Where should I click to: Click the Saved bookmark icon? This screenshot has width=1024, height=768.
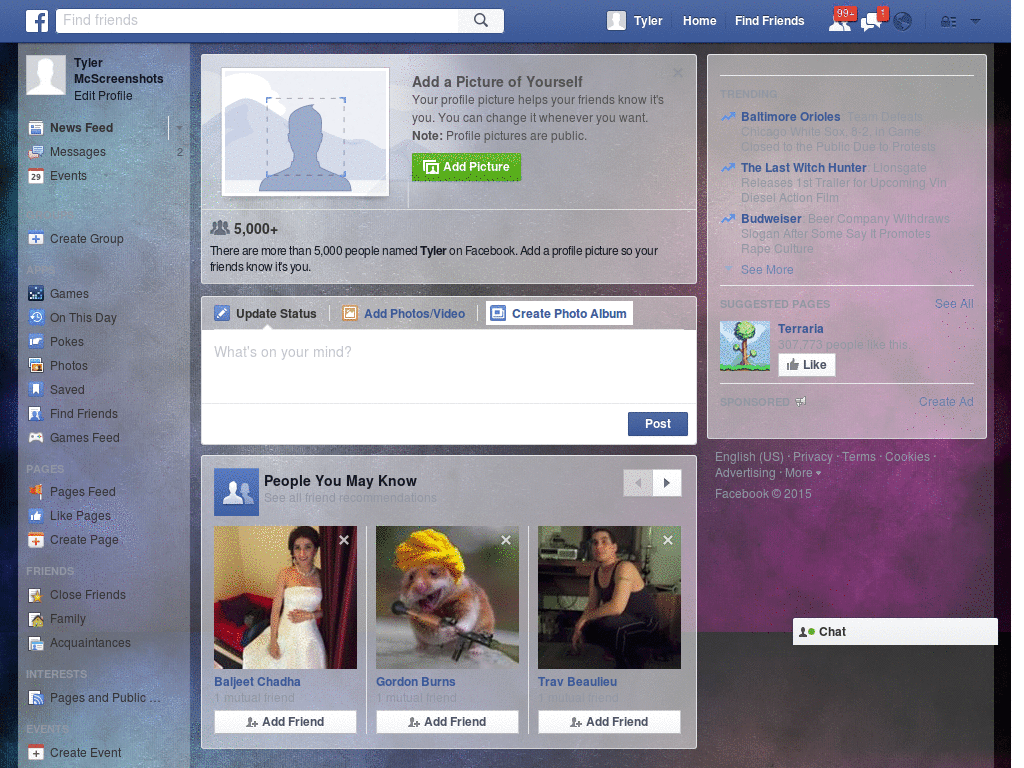(x=36, y=390)
